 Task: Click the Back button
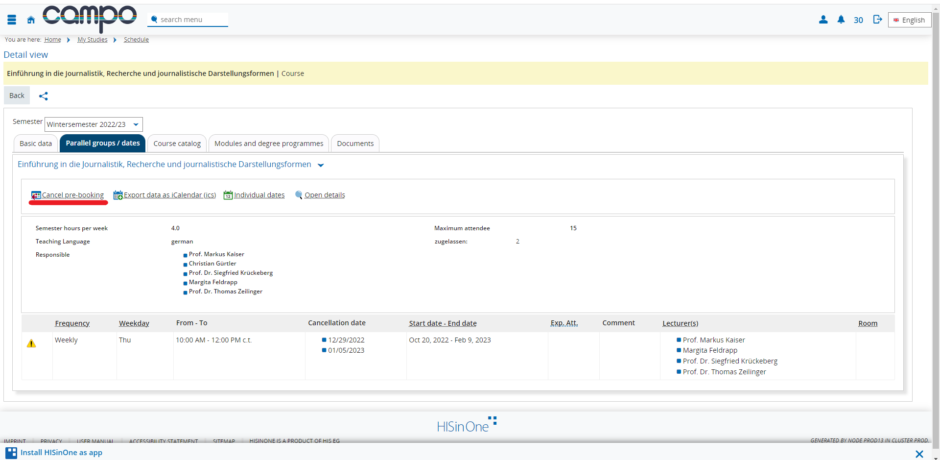17,96
